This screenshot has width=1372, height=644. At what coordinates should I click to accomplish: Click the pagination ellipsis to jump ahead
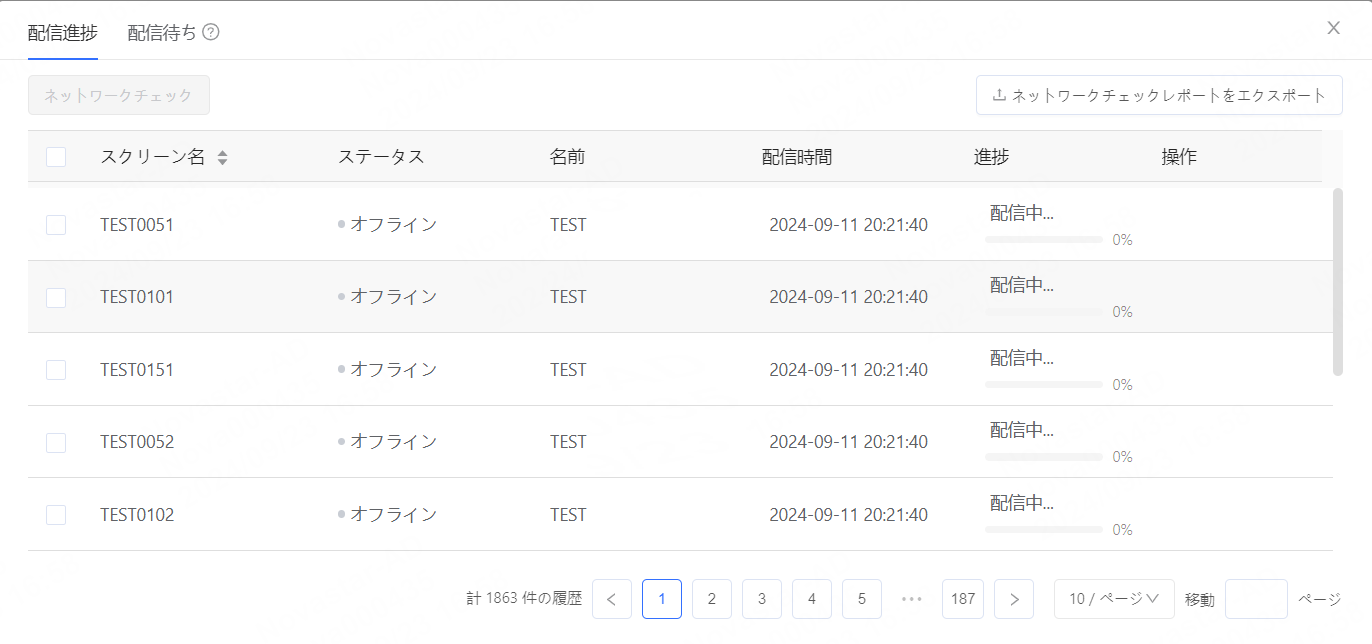pyautogui.click(x=911, y=599)
